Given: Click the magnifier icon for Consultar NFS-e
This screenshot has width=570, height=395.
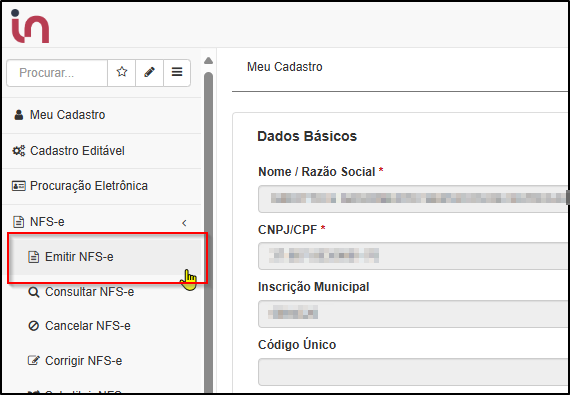Looking at the screenshot, I should [x=33, y=292].
